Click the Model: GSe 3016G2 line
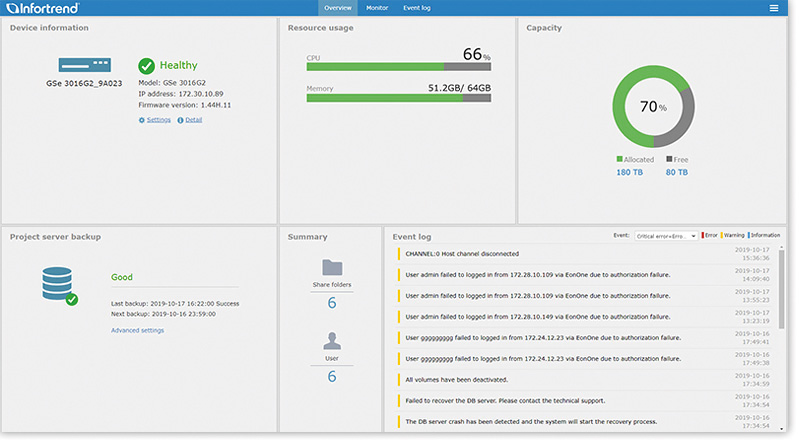 [x=172, y=83]
